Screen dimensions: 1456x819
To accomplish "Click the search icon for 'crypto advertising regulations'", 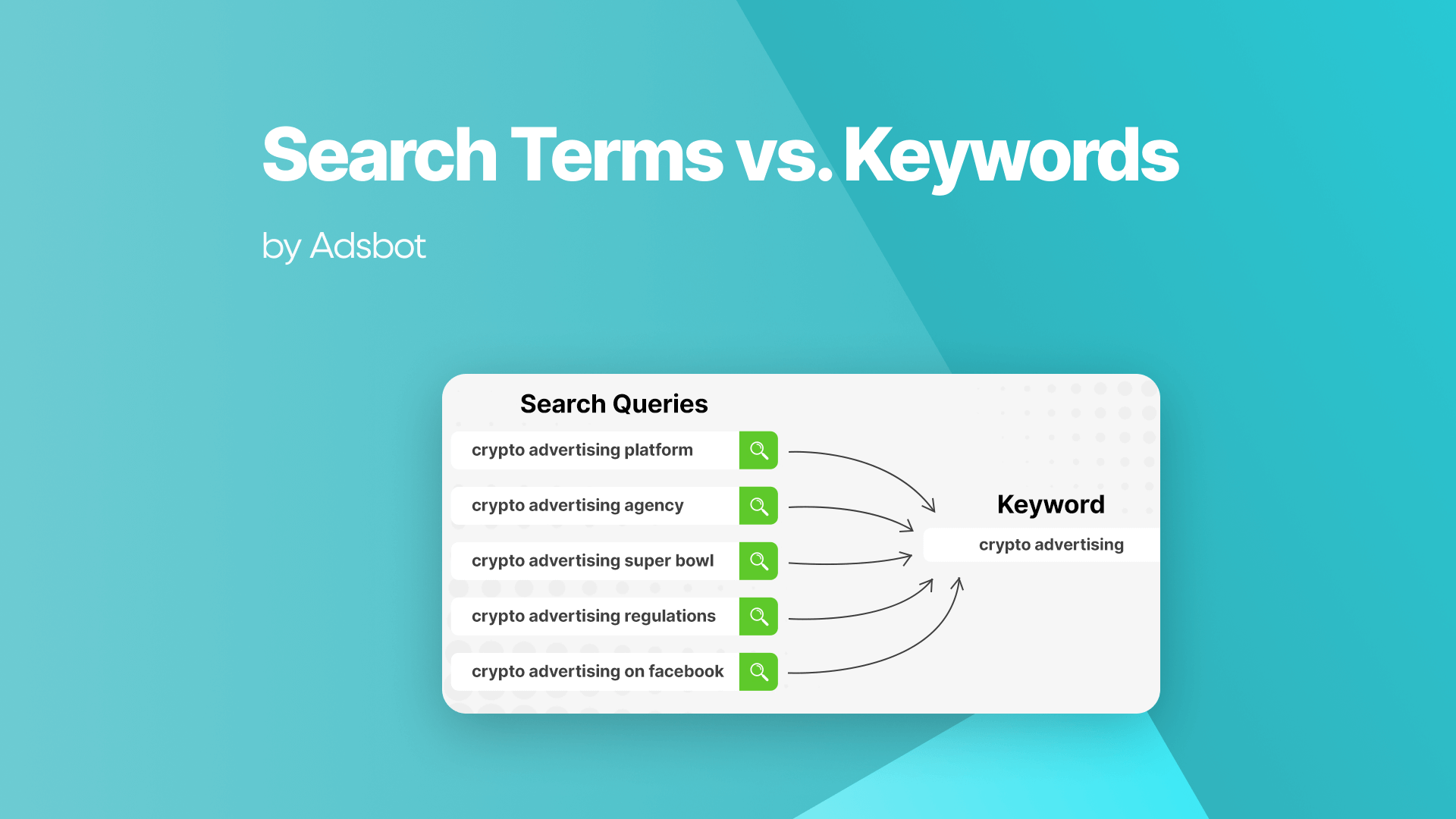I will point(759,616).
